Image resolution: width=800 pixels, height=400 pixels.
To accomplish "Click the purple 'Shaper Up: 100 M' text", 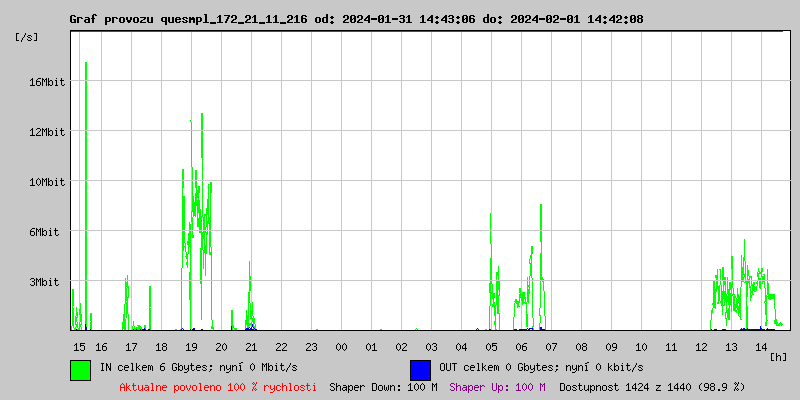I will pos(497,386).
